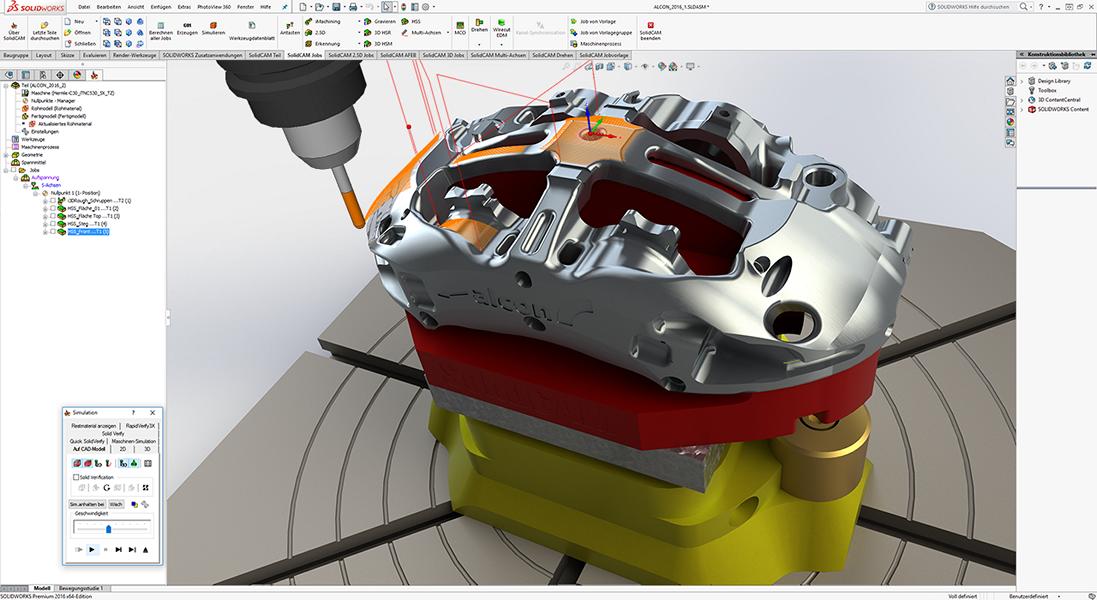The height and width of the screenshot is (600, 1097).
Task: Click the Sim.anhalten bei button
Action: point(87,504)
